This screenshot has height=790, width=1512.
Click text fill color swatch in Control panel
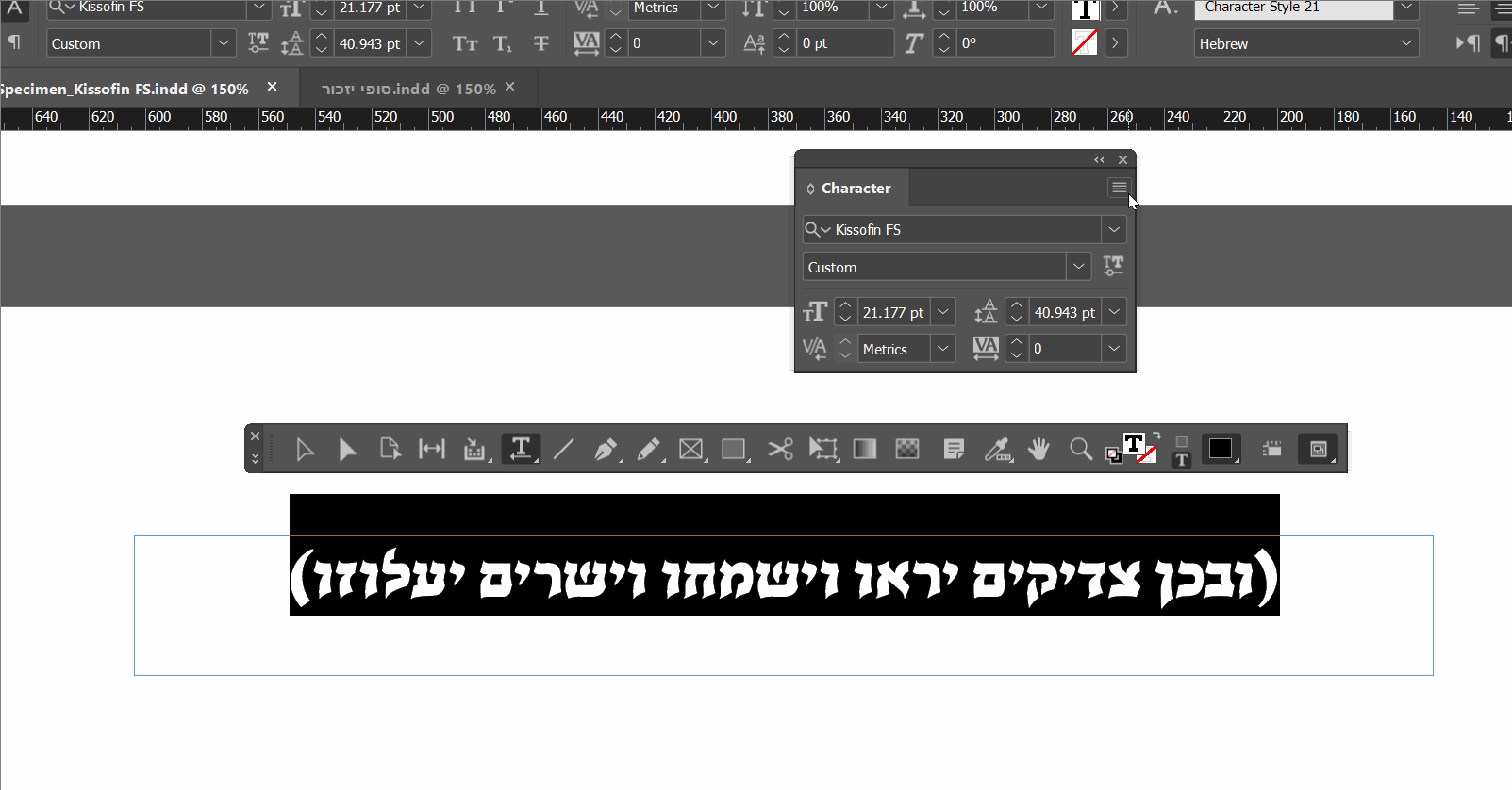pyautogui.click(x=1086, y=8)
